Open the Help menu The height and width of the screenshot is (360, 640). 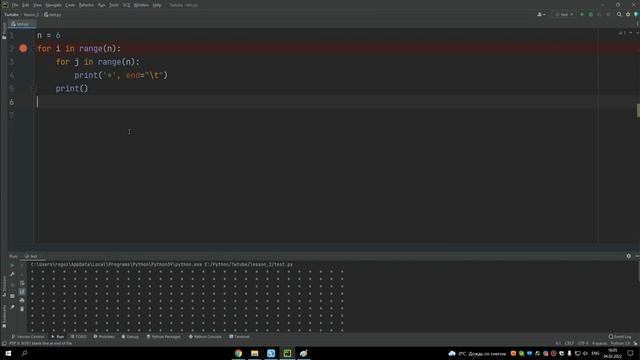(157, 5)
